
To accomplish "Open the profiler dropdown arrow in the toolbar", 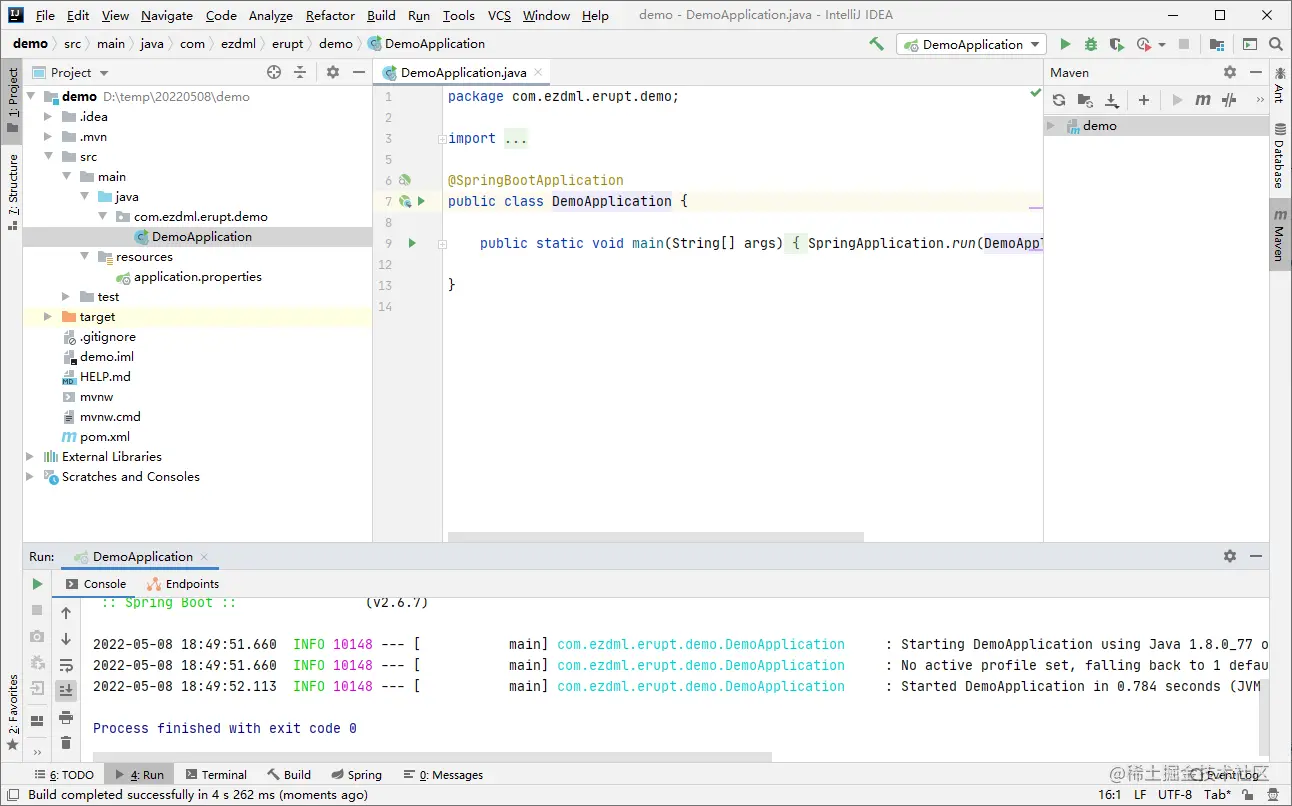I will coord(1162,44).
